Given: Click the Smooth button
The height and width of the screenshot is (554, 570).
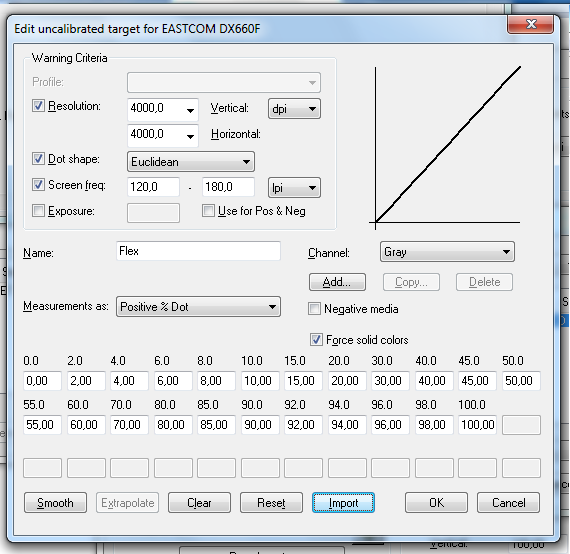Looking at the screenshot, I should pos(55,503).
